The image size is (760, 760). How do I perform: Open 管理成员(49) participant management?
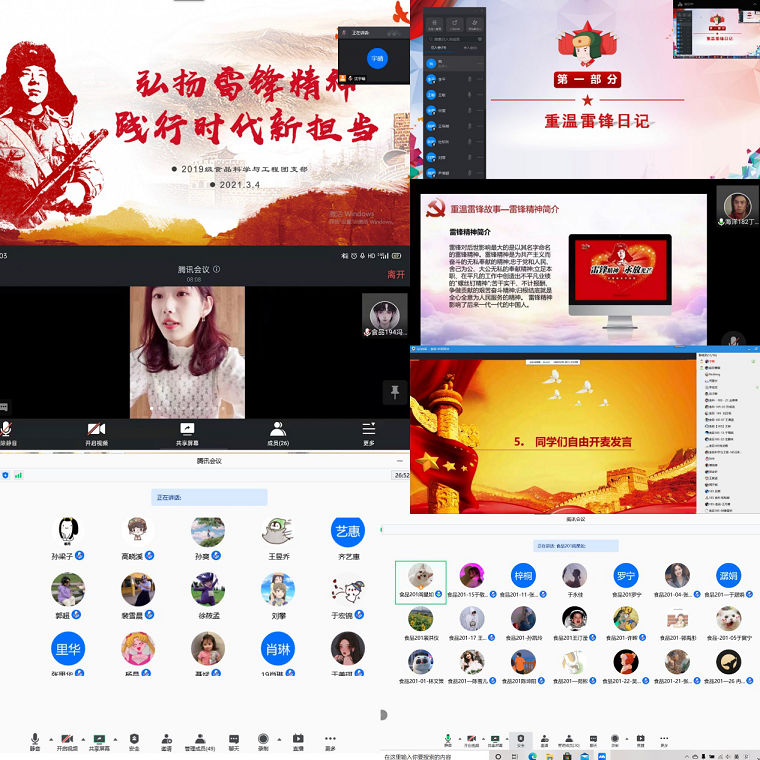199,741
